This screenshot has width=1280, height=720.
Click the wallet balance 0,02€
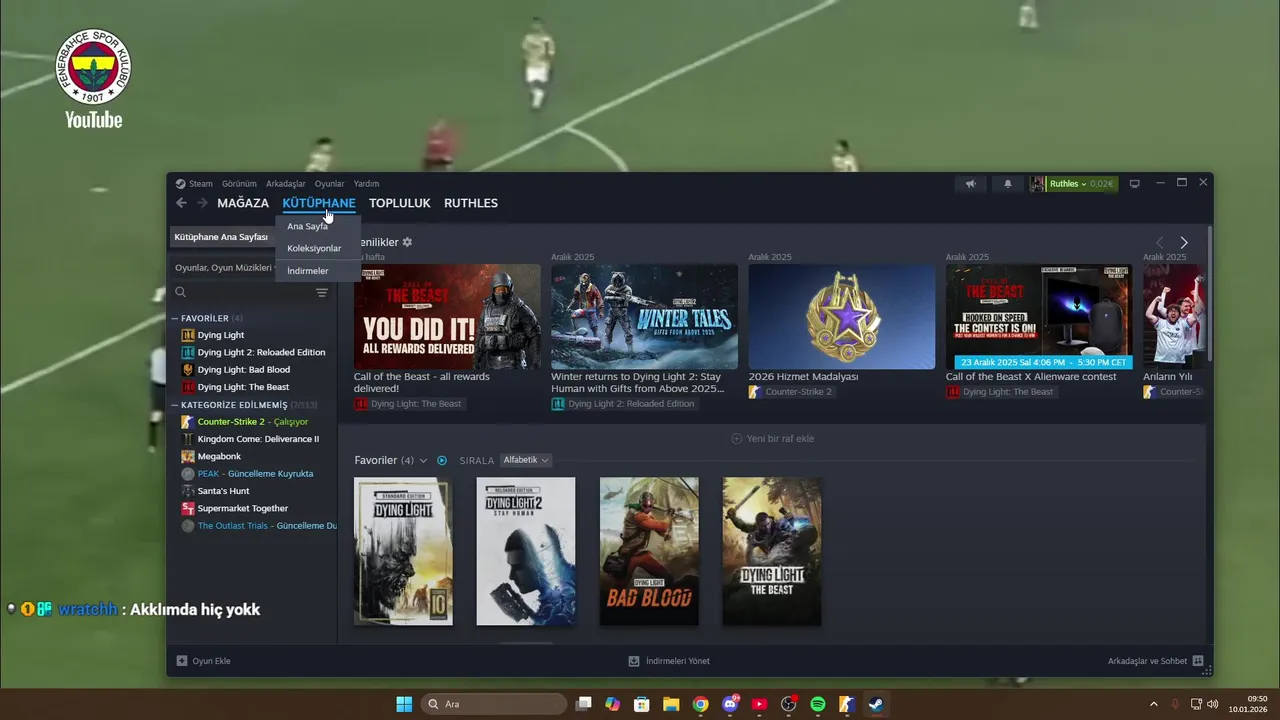coord(1101,184)
